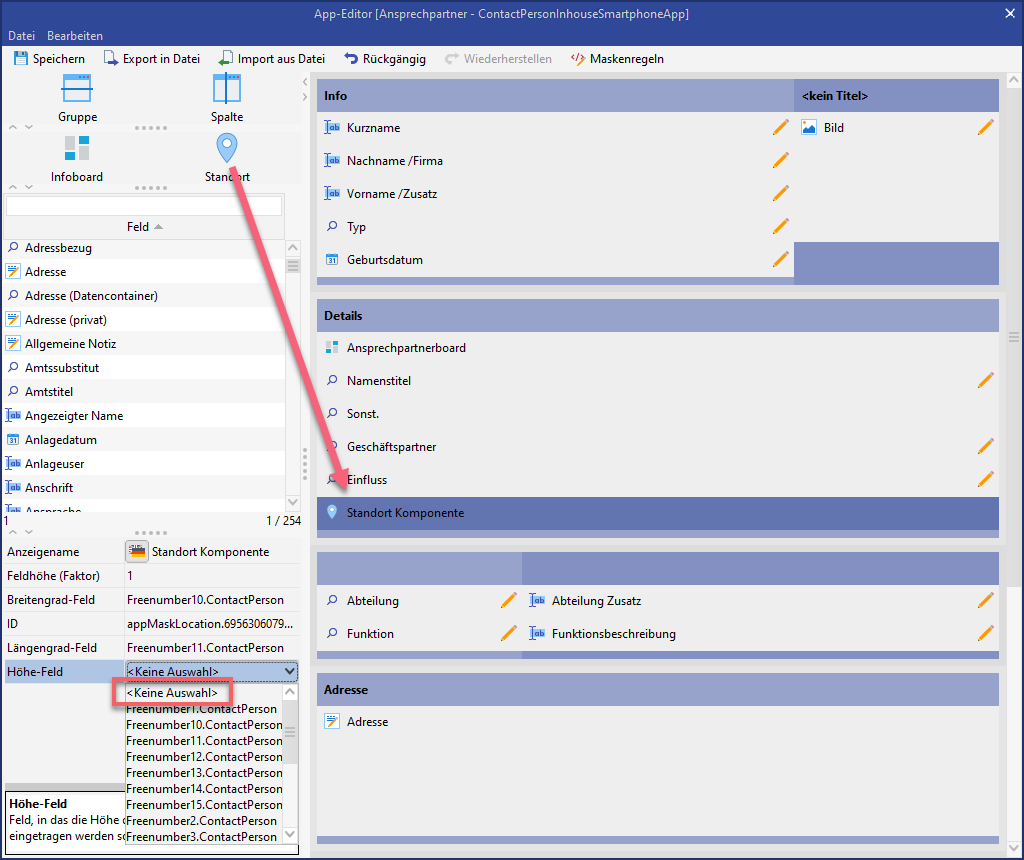The height and width of the screenshot is (860, 1024).
Task: Pick the Infoboard component icon
Action: tap(77, 149)
